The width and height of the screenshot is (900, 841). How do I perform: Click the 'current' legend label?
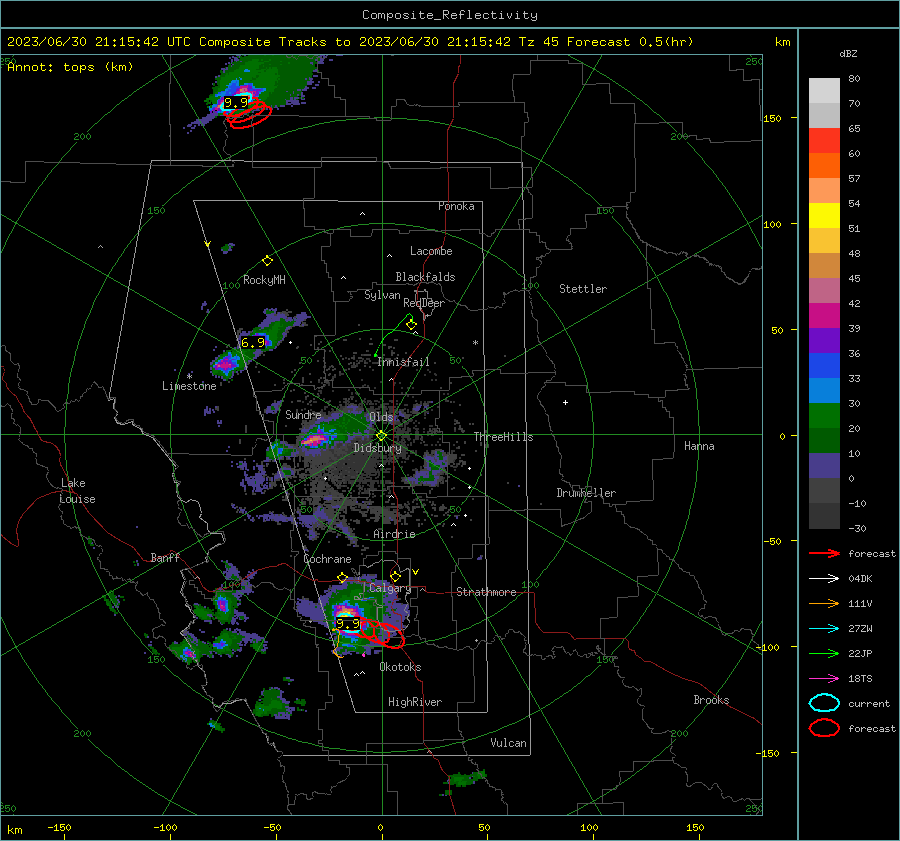(868, 703)
